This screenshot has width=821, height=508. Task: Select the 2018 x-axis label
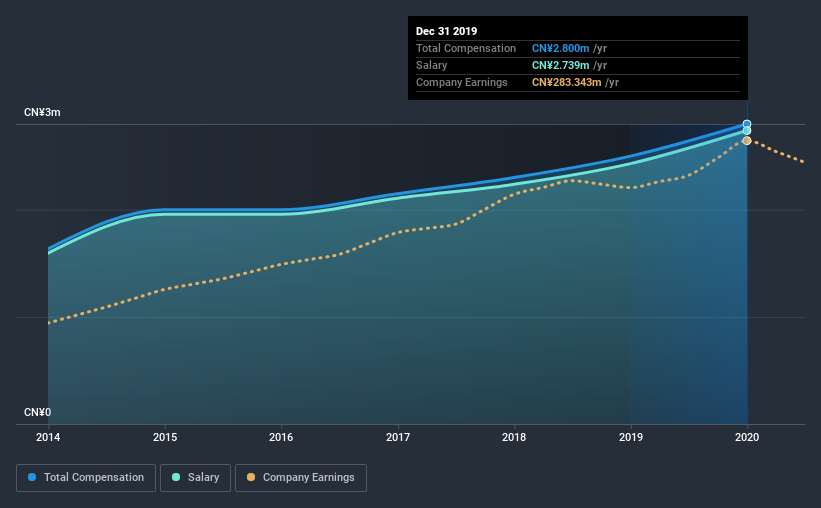pos(514,437)
